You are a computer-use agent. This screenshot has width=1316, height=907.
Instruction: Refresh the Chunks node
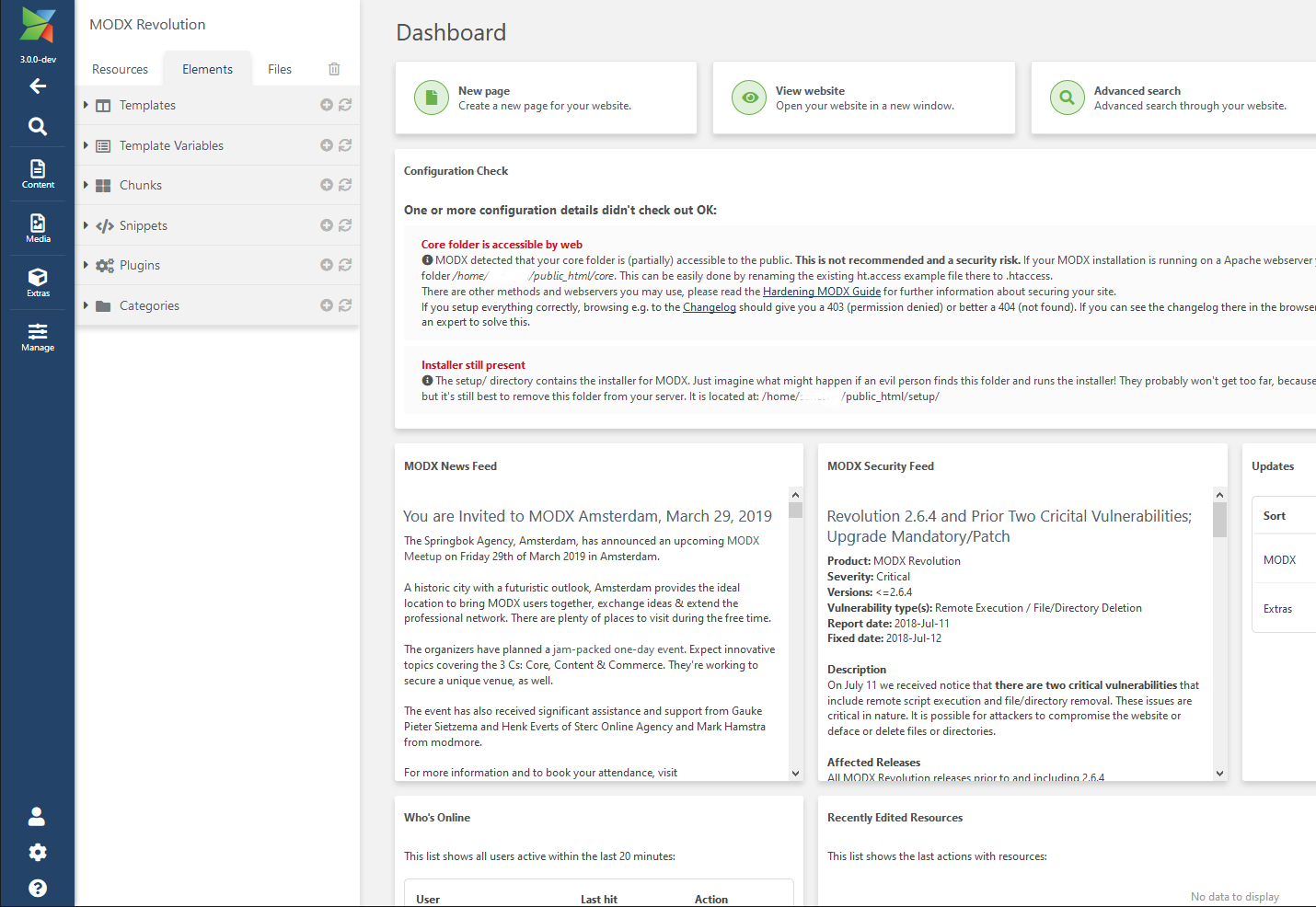[345, 185]
